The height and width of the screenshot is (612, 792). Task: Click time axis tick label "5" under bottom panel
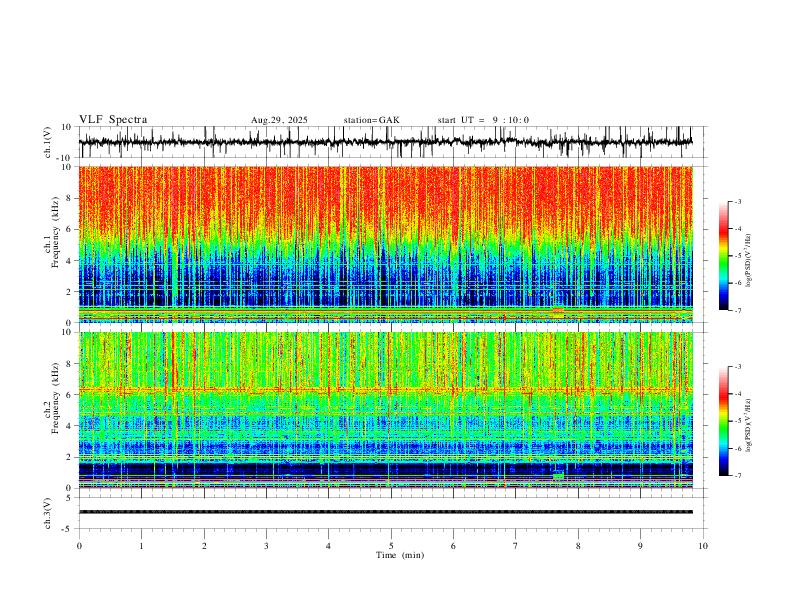(x=391, y=546)
